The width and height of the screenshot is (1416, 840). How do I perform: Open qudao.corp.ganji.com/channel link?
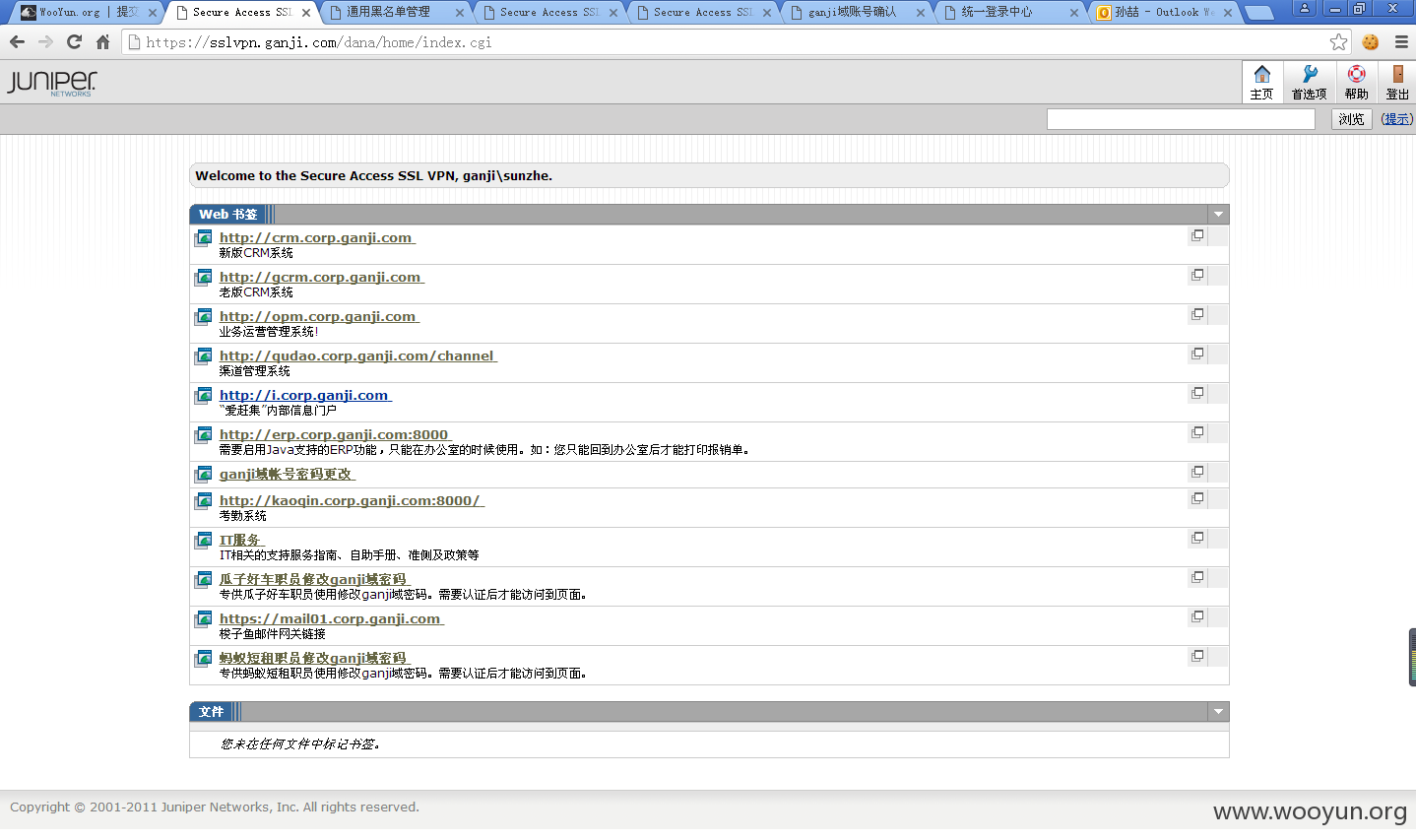click(357, 355)
